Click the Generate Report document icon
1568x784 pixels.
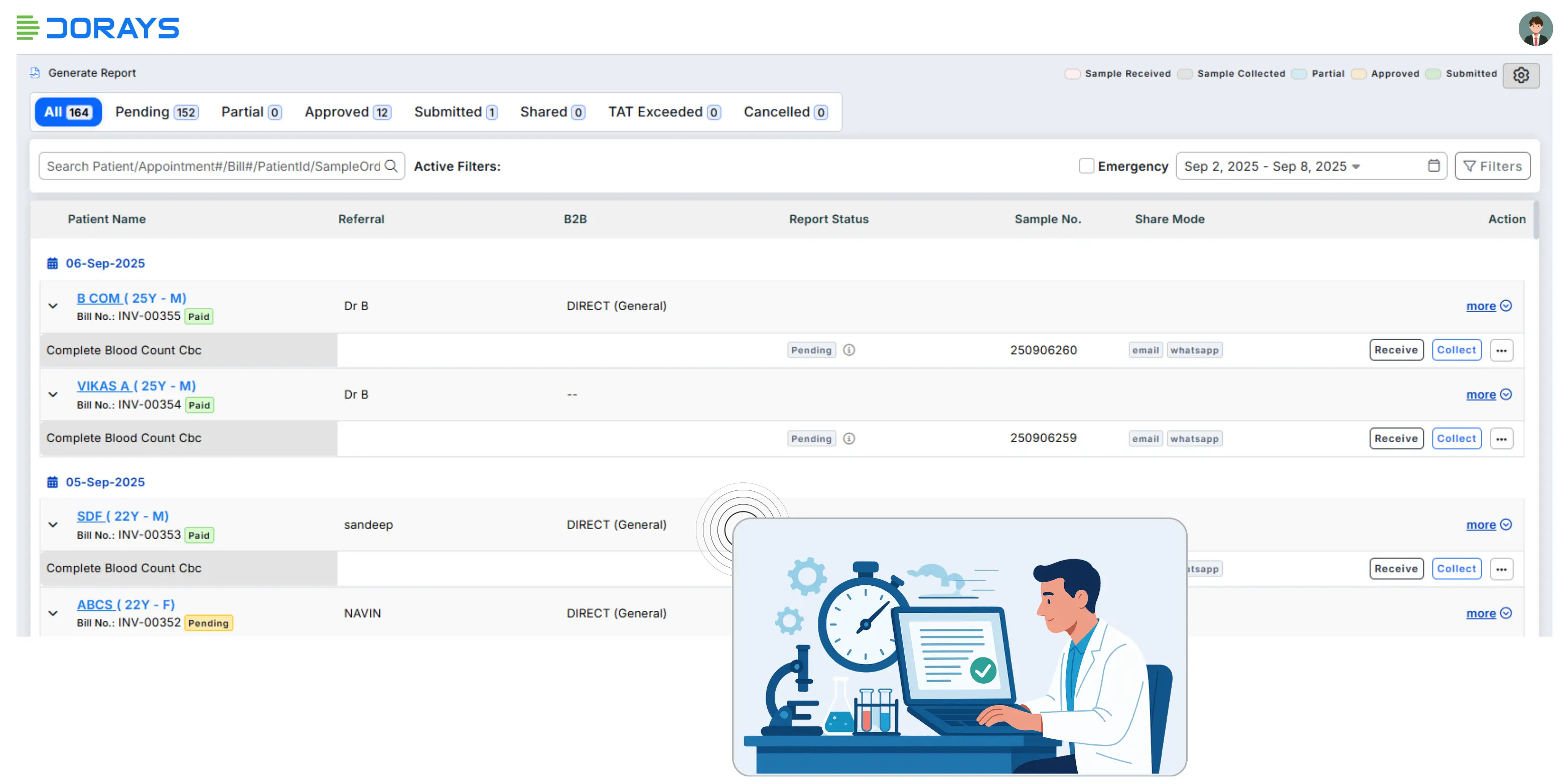point(35,73)
